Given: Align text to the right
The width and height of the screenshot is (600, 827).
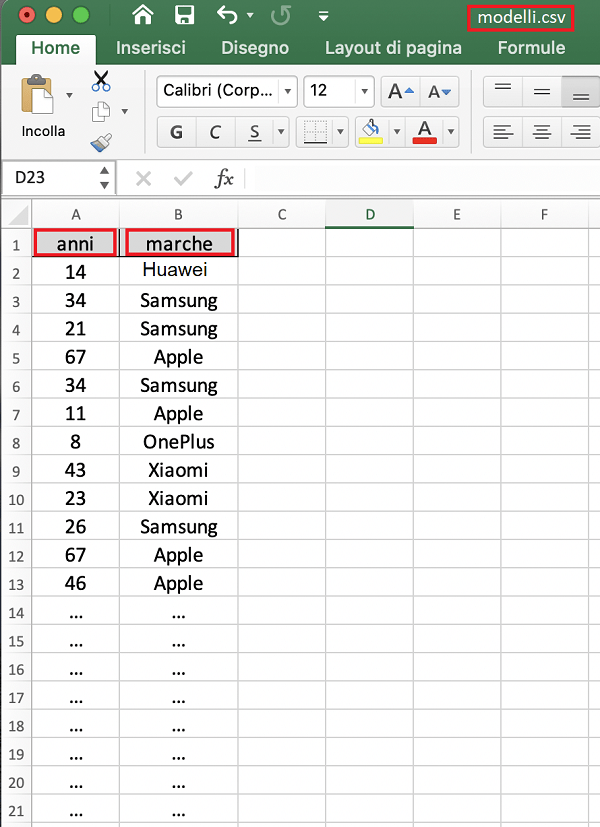Looking at the screenshot, I should pos(581,132).
